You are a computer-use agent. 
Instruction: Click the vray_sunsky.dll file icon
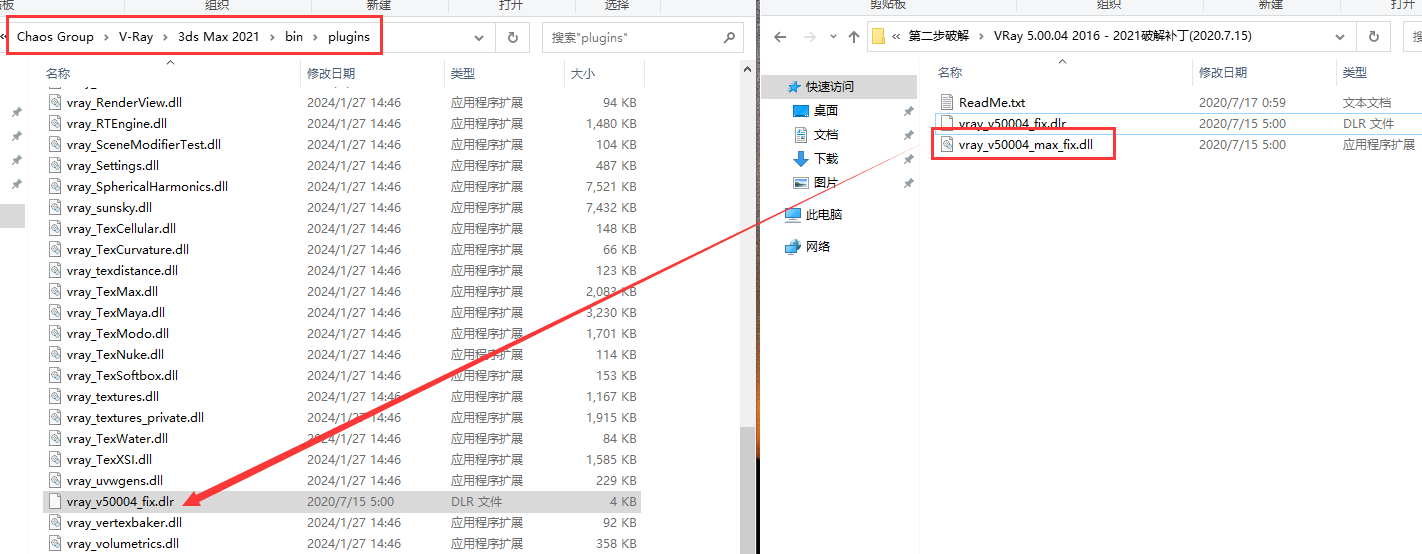pos(56,207)
